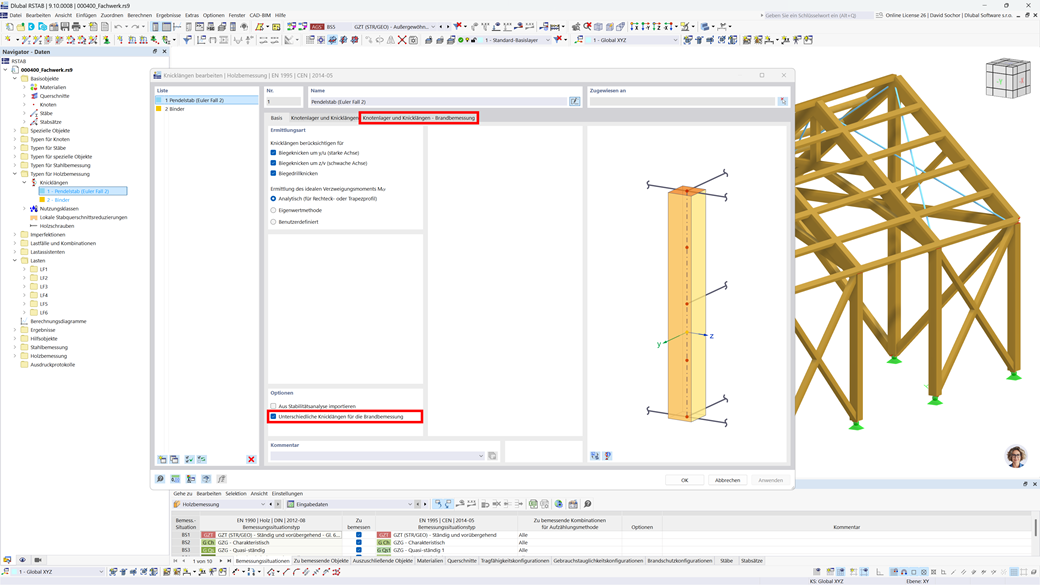Collapse the Lasten tree node

[15, 261]
